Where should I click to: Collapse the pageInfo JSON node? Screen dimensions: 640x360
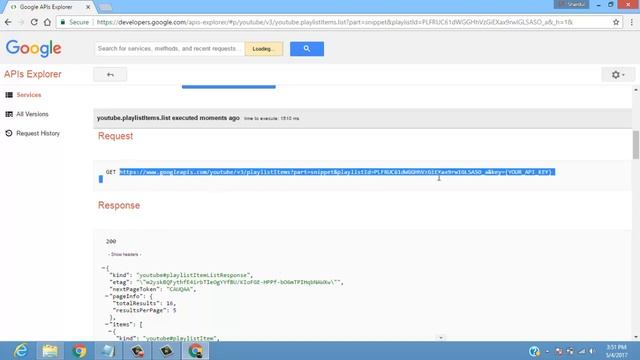[107, 296]
